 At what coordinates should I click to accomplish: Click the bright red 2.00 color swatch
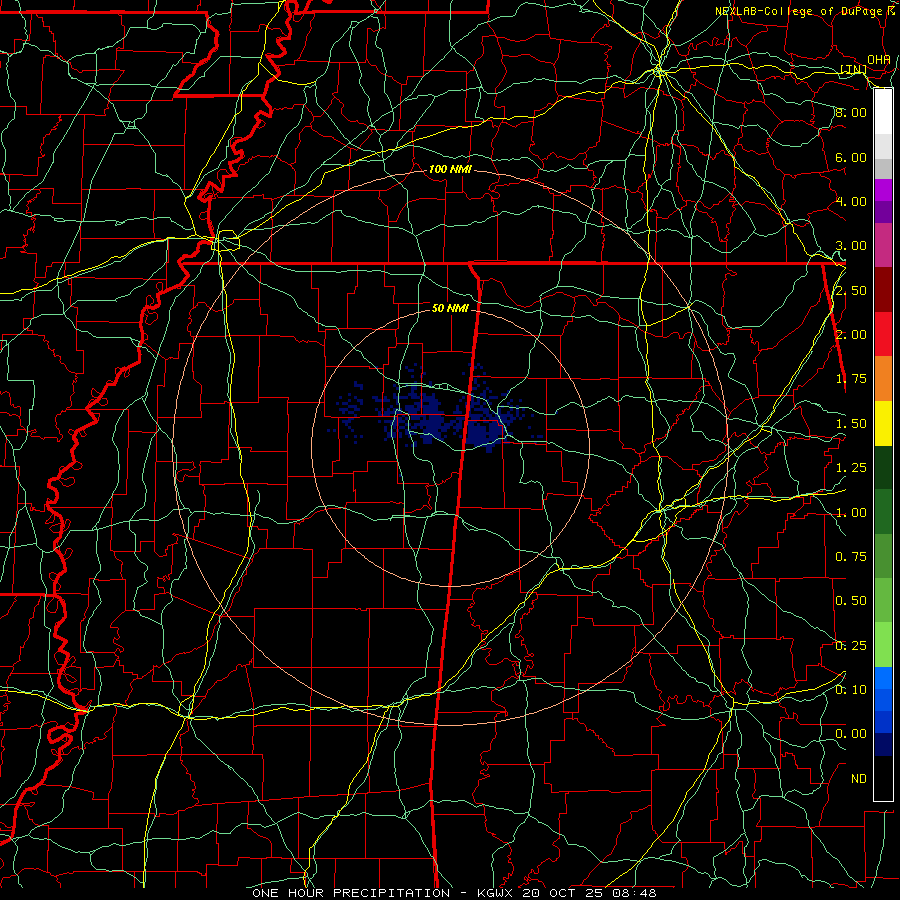(883, 334)
